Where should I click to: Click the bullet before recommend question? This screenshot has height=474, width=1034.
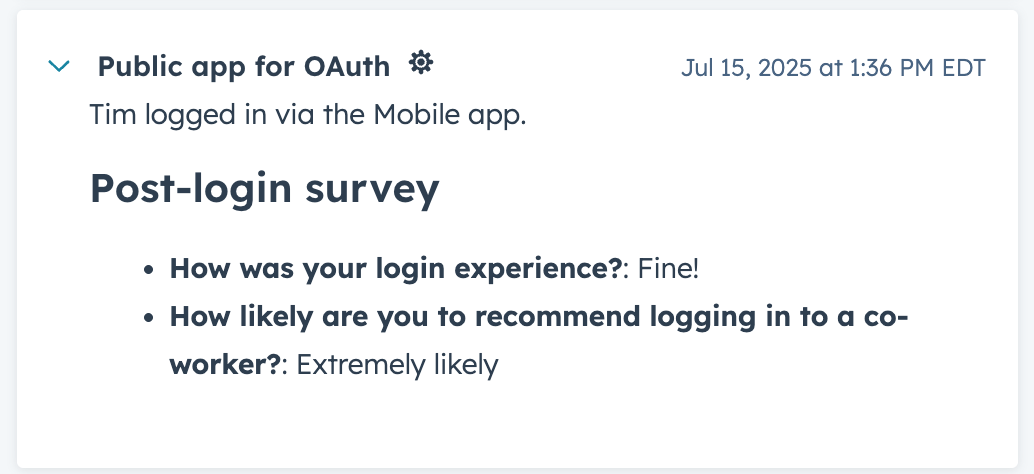[149, 318]
